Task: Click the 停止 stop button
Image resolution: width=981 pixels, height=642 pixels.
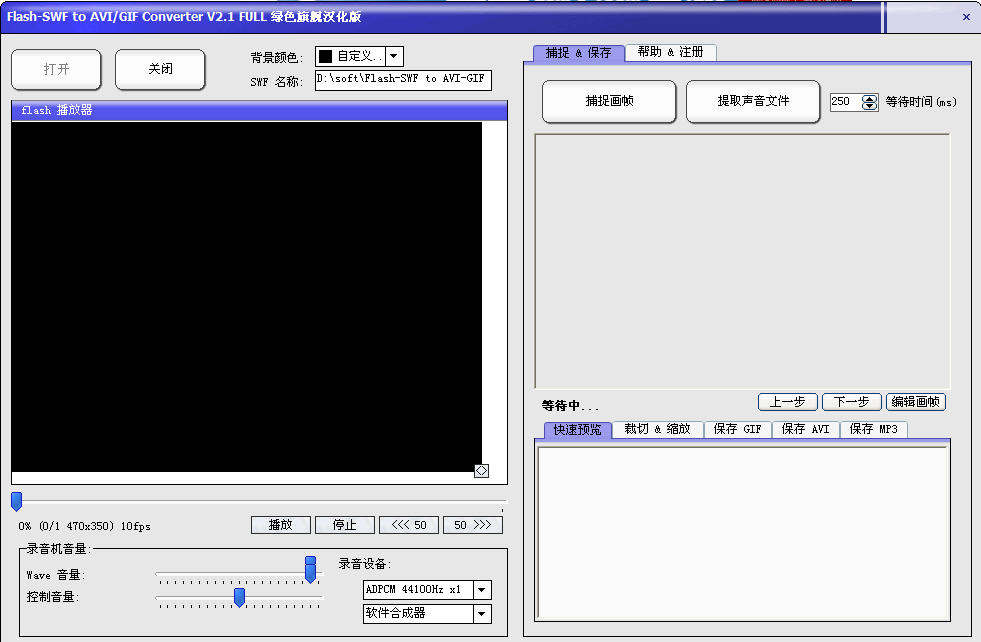Action: 345,525
